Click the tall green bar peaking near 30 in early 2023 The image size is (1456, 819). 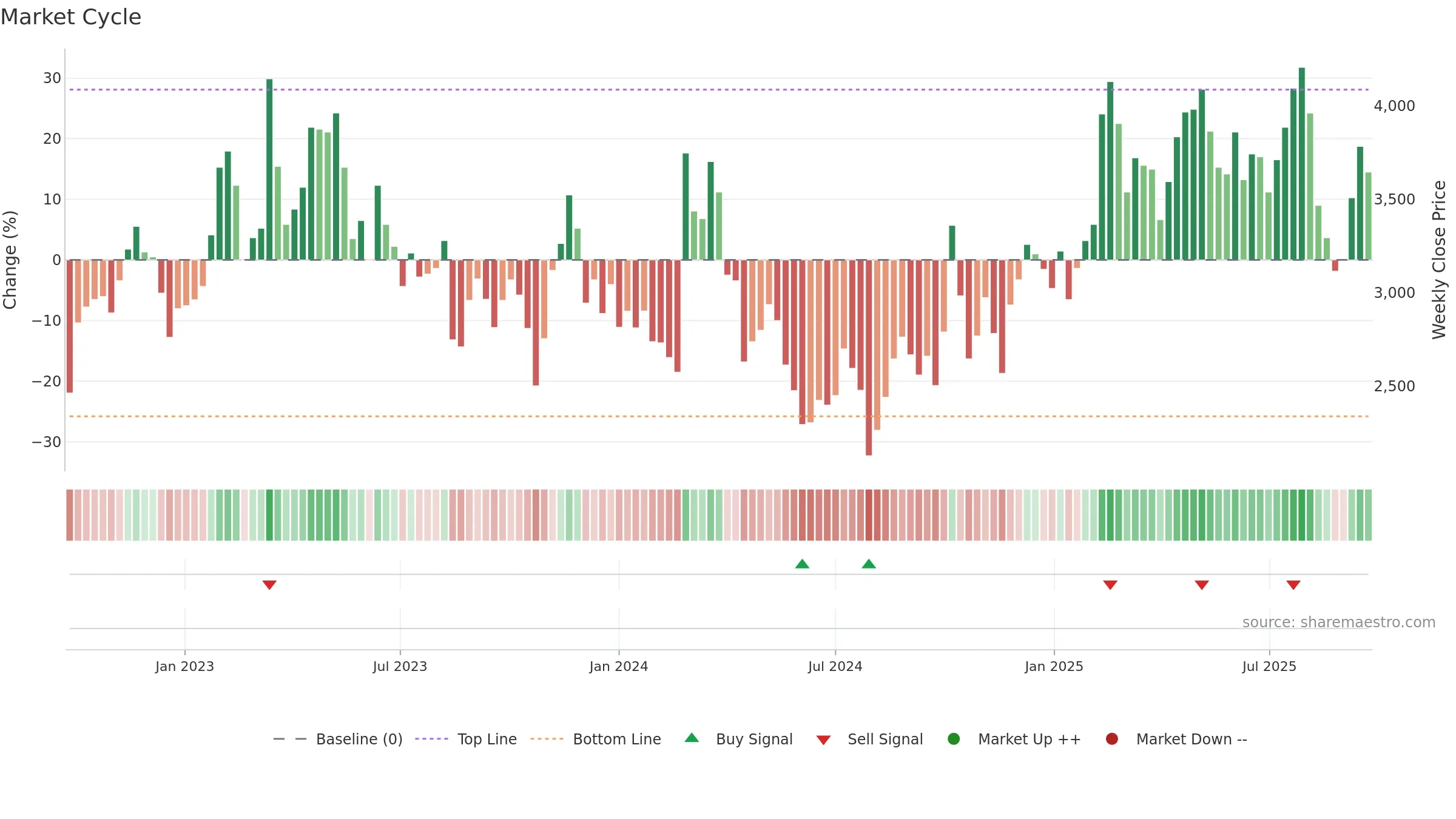(269, 169)
